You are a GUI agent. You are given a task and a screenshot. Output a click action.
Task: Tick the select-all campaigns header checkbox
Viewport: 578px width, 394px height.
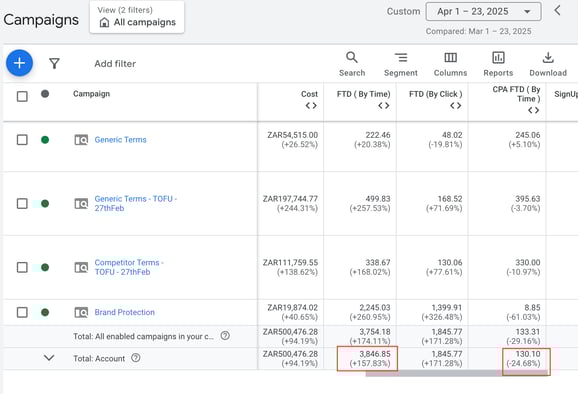pos(22,97)
